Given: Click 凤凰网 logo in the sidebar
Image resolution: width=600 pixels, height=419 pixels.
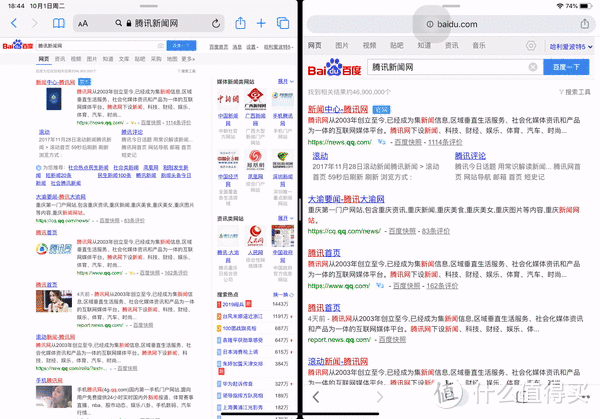Looking at the screenshot, I should (x=255, y=160).
